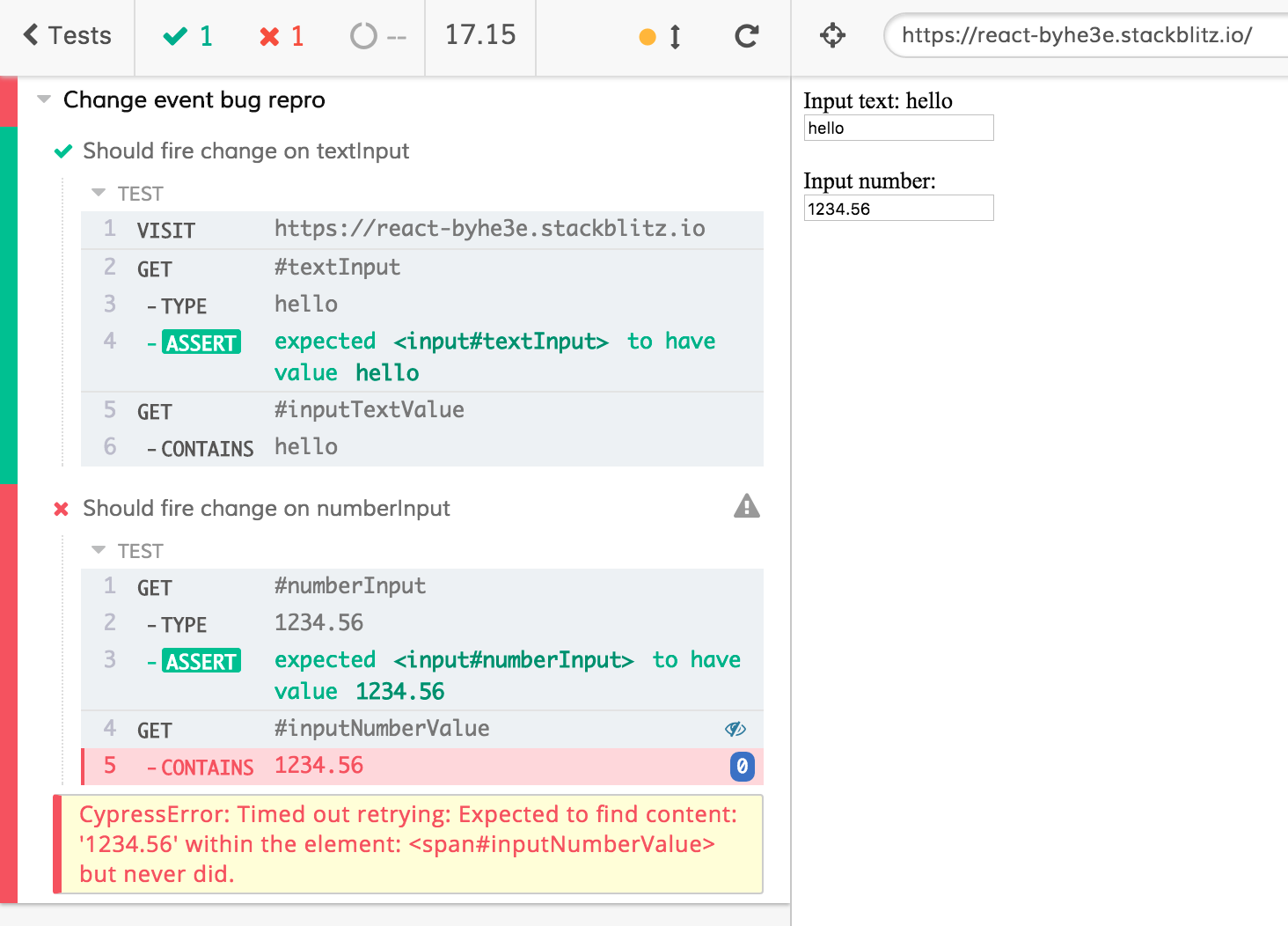1288x926 pixels.
Task: Click the failed tests red X icon
Action: click(x=267, y=36)
